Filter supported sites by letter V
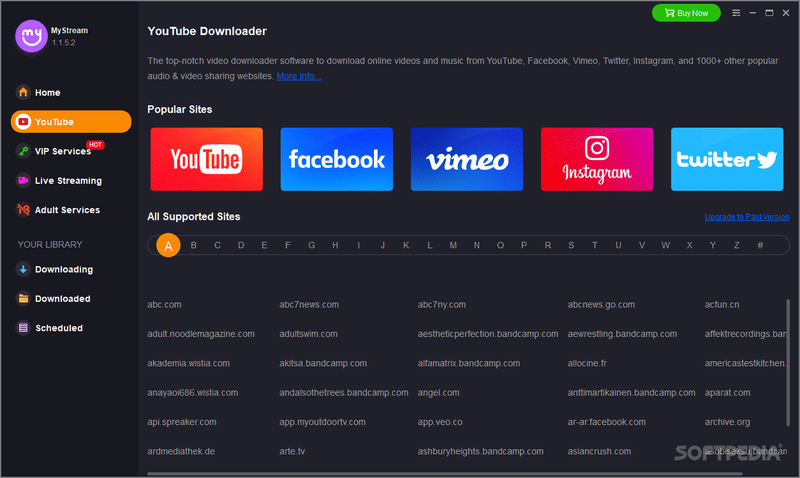 coord(642,245)
